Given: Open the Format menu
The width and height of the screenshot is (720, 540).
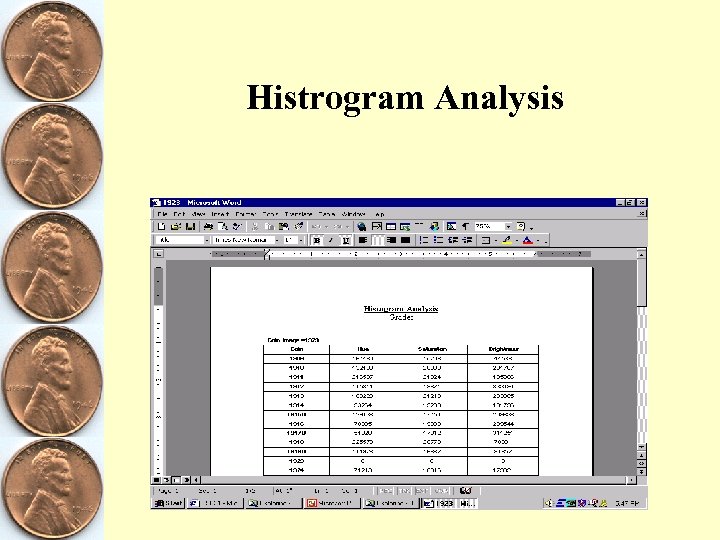Looking at the screenshot, I should [x=245, y=214].
